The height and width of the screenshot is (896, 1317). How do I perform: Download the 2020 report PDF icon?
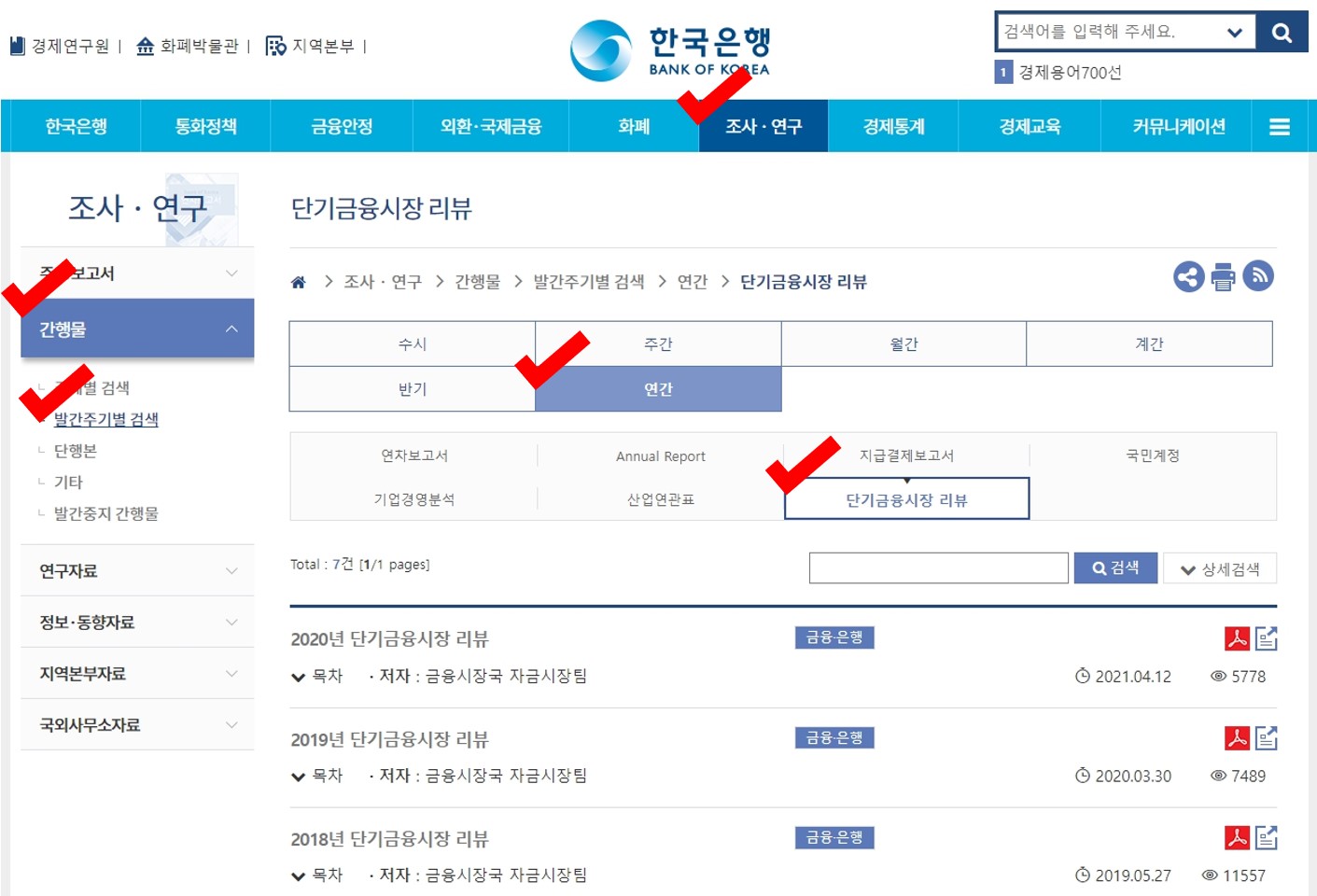coord(1239,638)
